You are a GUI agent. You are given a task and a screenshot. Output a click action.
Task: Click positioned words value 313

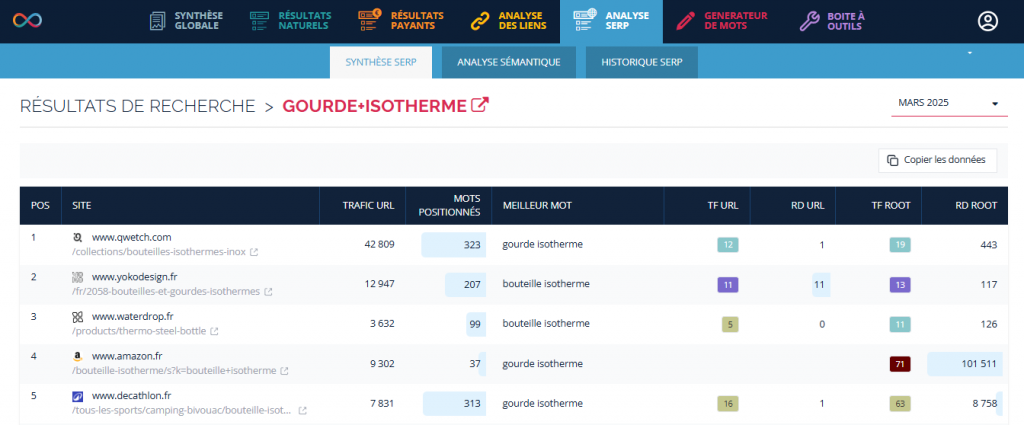pos(473,403)
